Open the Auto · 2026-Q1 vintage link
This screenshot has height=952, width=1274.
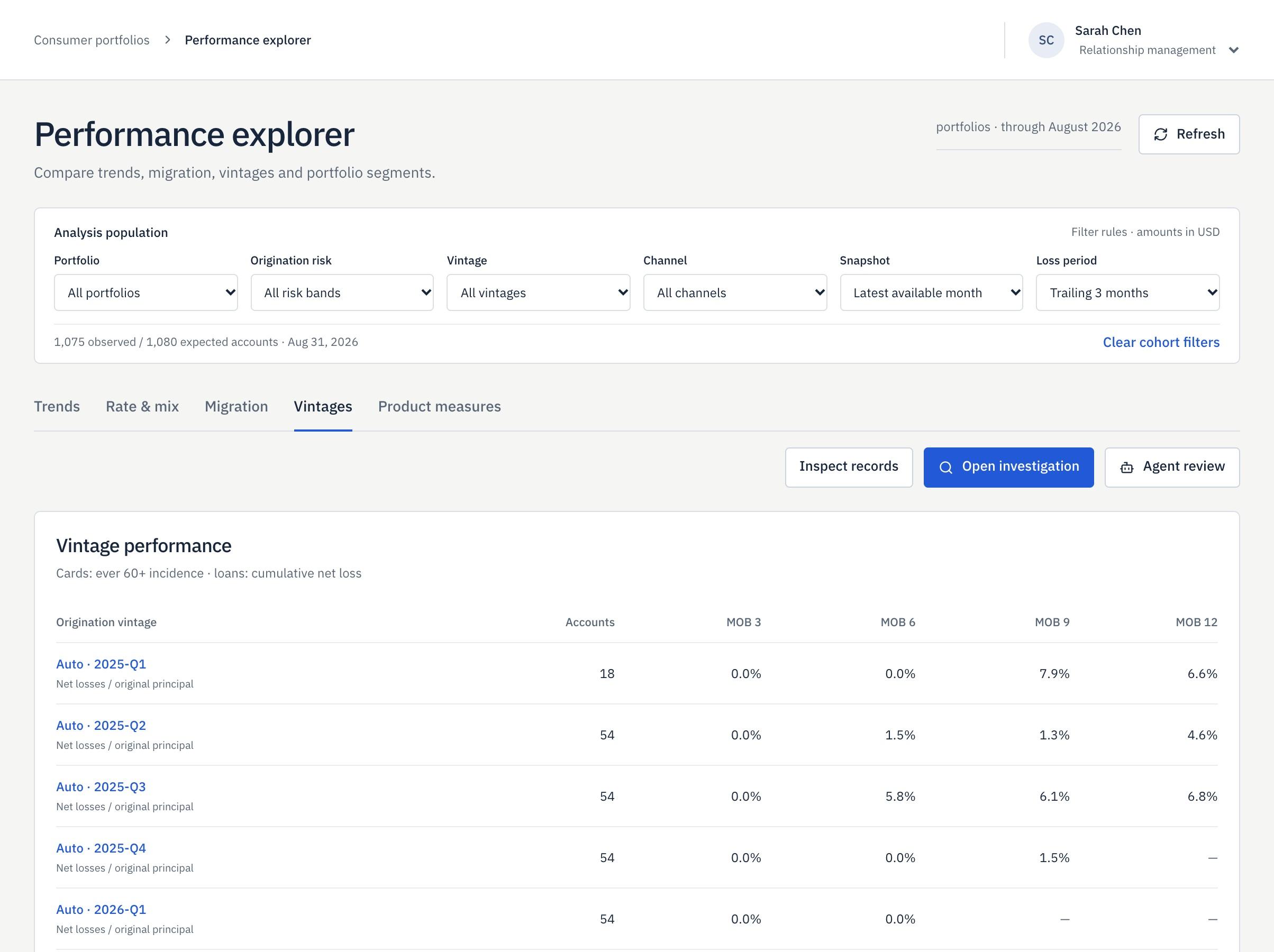click(x=102, y=909)
